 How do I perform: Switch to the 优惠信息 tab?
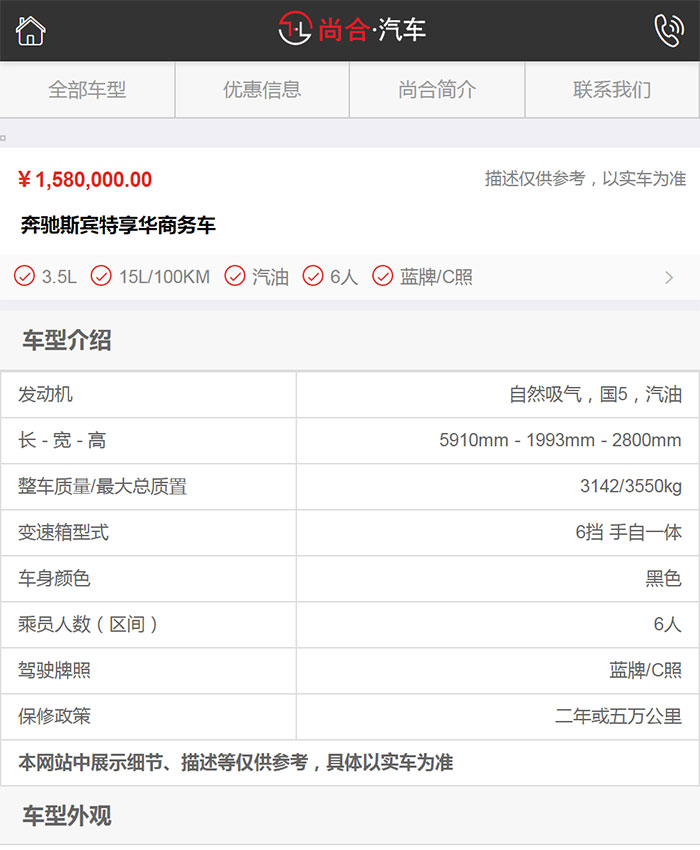[262, 90]
